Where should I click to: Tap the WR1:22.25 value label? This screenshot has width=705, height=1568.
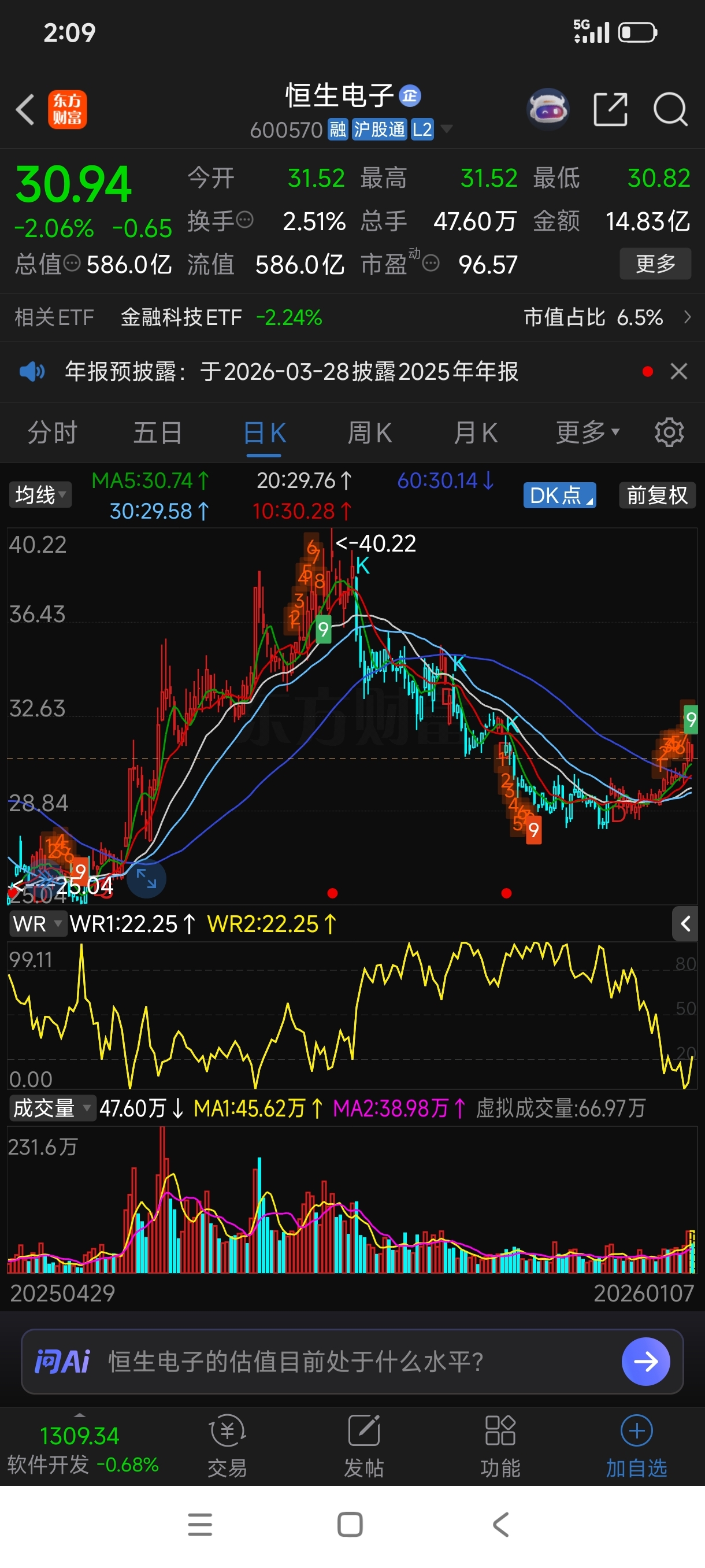pos(133,923)
